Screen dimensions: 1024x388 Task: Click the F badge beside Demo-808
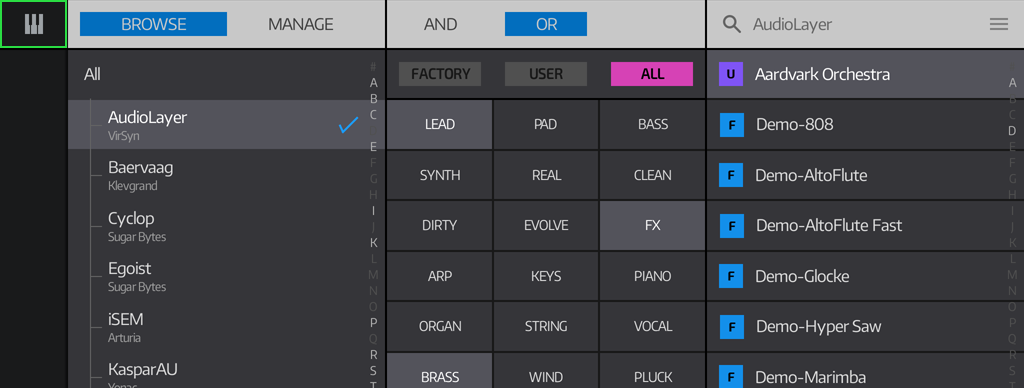(x=731, y=125)
